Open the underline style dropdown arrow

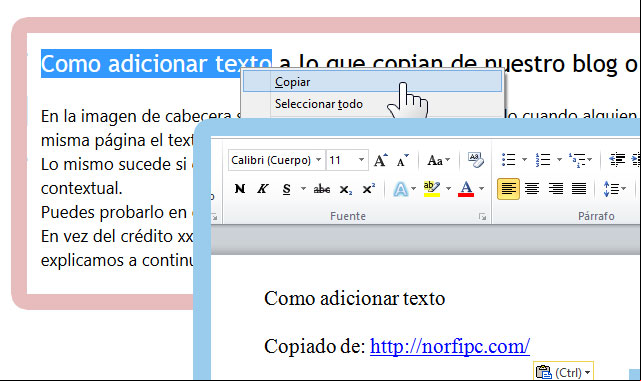pyautogui.click(x=303, y=188)
